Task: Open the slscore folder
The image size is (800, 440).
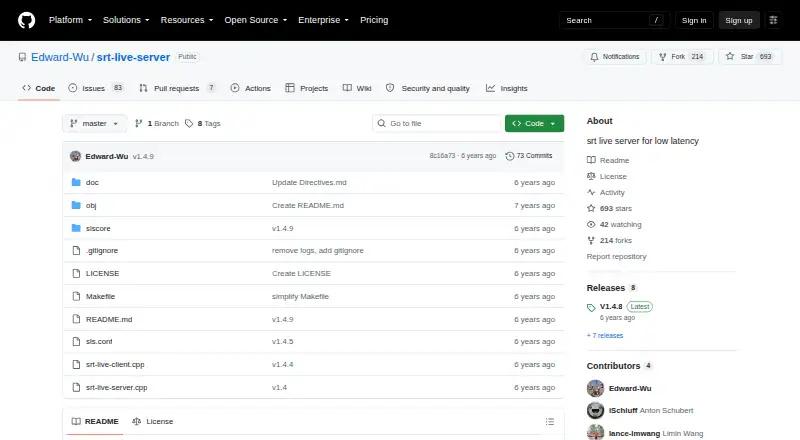Action: pos(98,228)
